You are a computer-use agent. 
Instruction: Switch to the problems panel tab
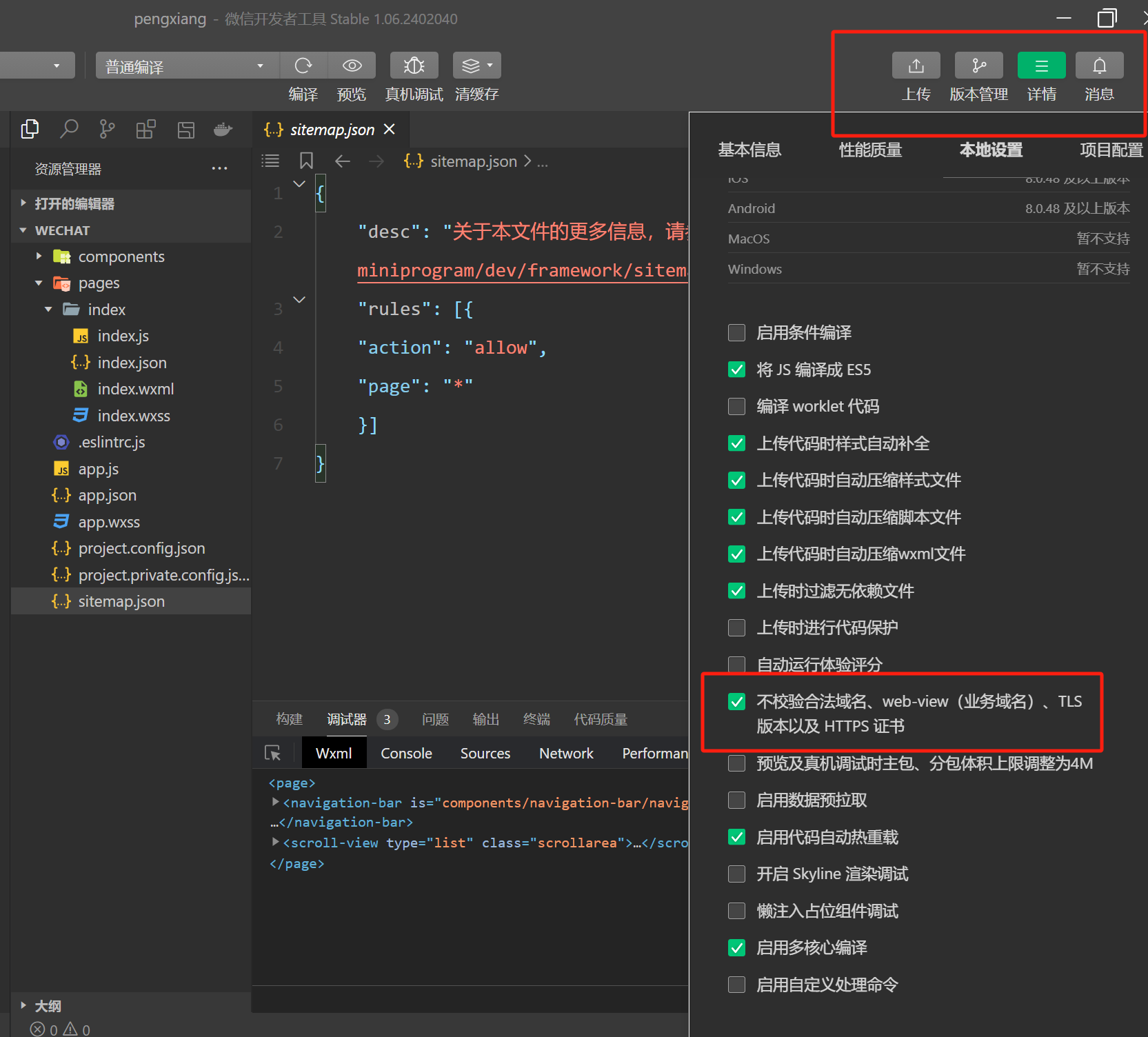click(435, 719)
